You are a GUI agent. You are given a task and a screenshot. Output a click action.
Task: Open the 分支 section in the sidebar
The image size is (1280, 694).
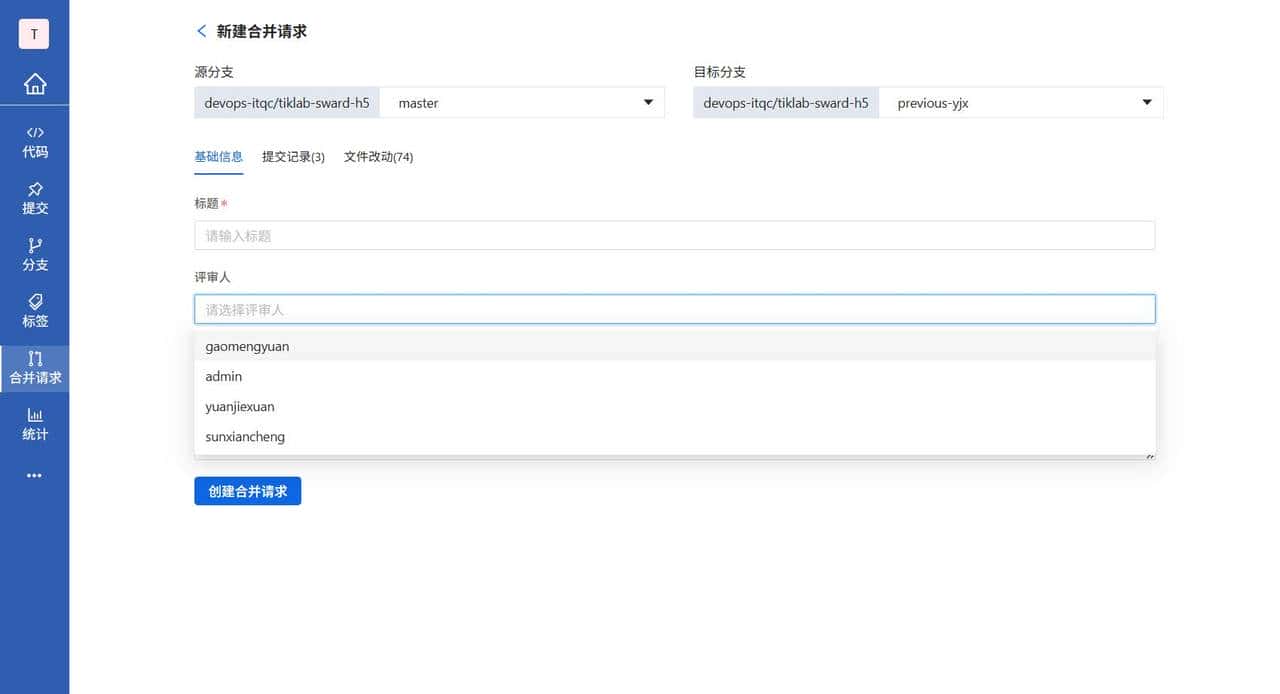pyautogui.click(x=35, y=255)
